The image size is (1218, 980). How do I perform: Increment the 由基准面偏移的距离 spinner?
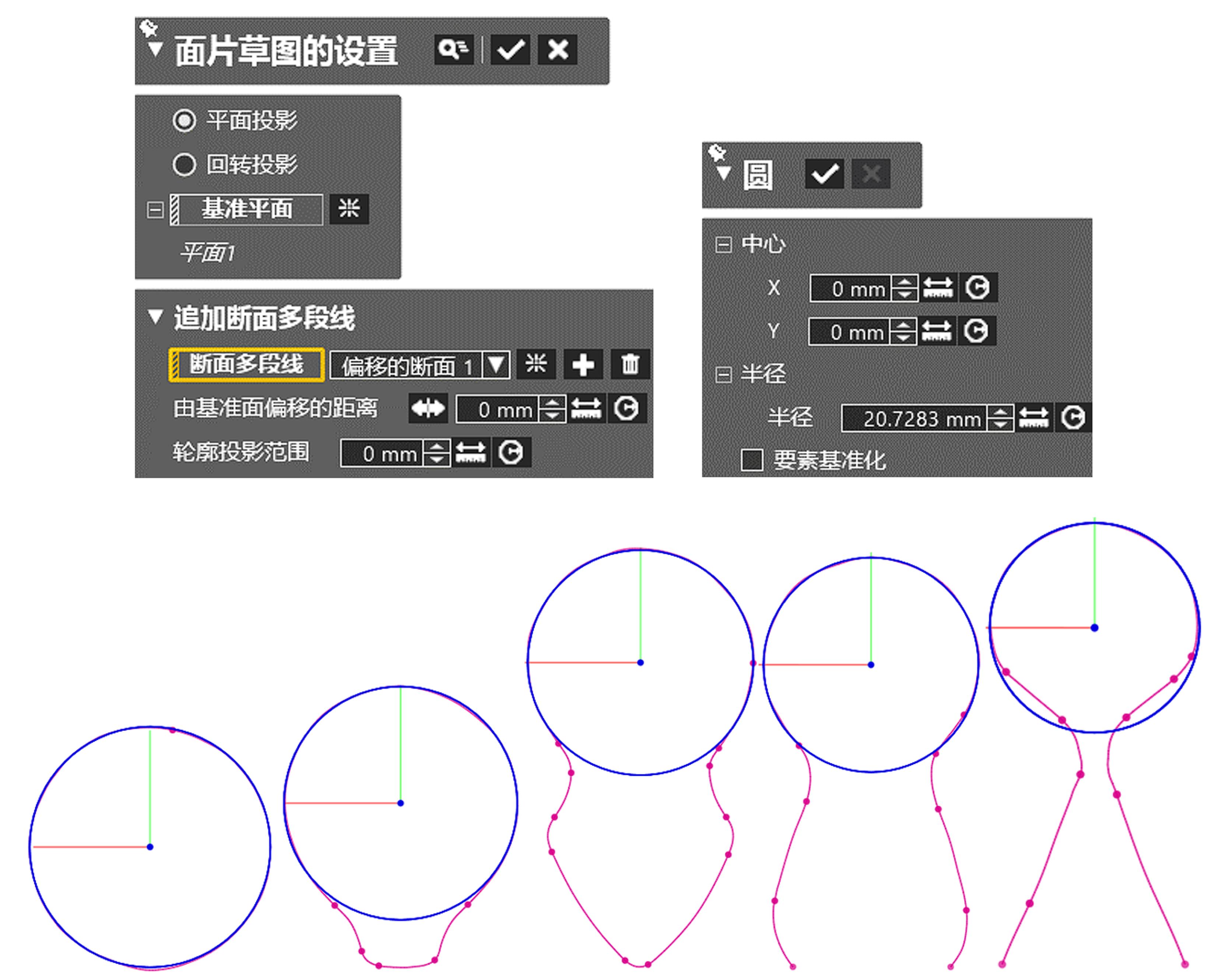coord(552,403)
